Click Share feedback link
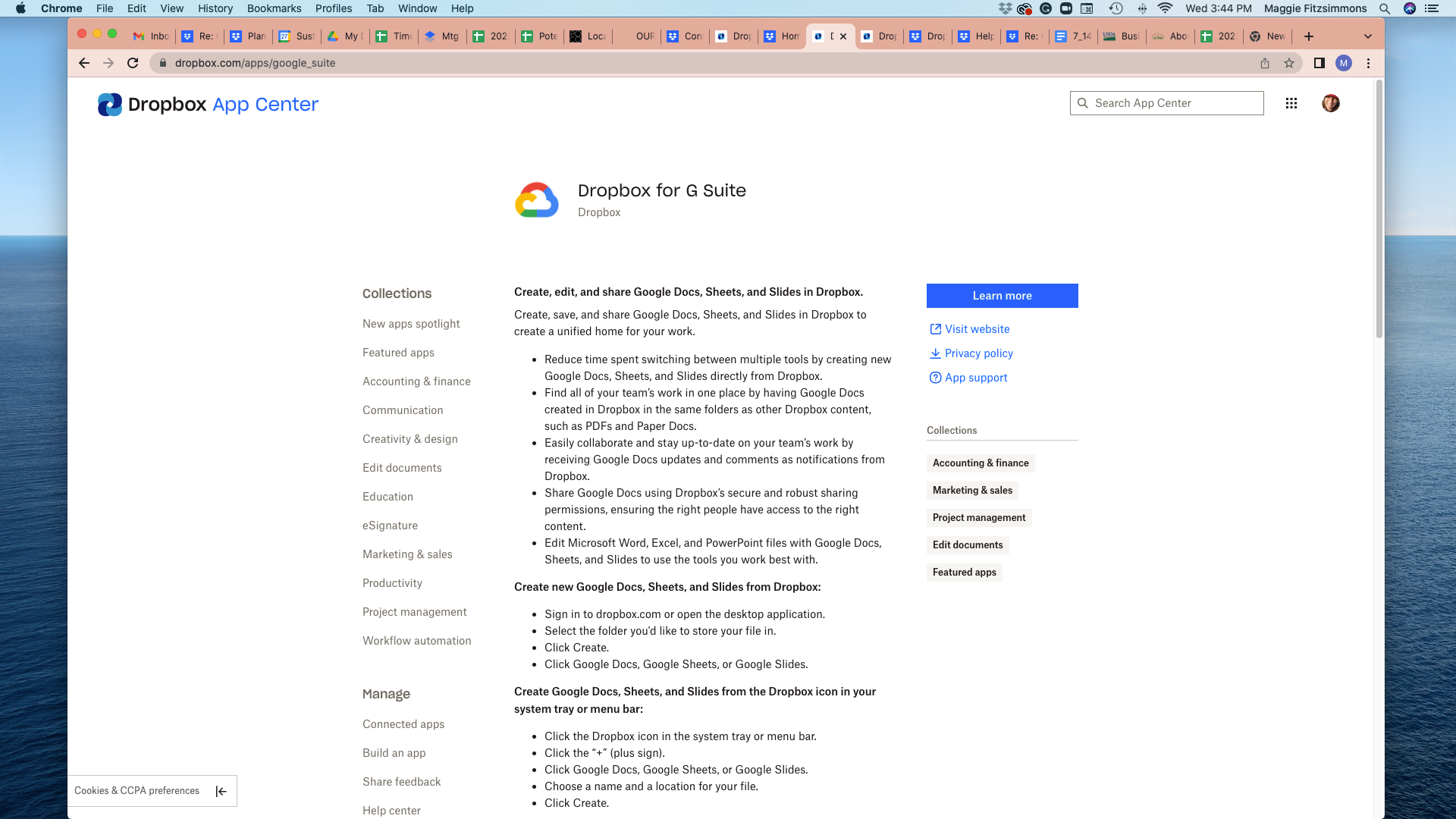1456x819 pixels. [x=401, y=782]
